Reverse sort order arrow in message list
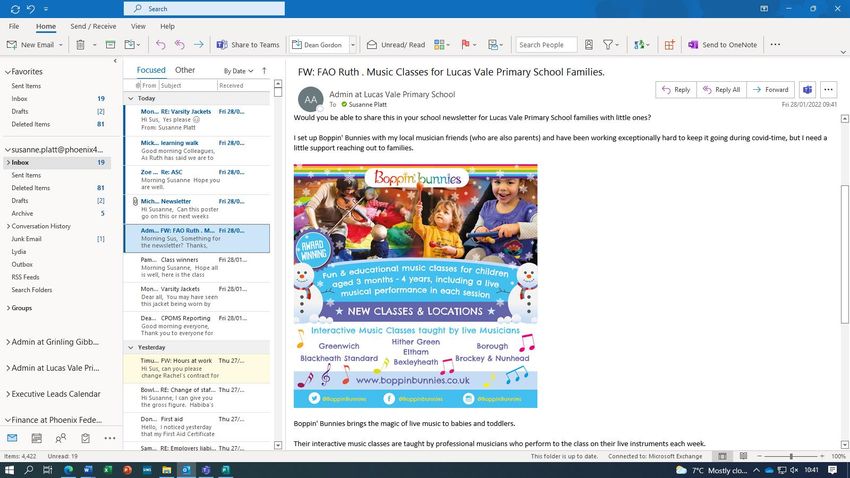Viewport: 850px width, 478px height. pyautogui.click(x=264, y=70)
